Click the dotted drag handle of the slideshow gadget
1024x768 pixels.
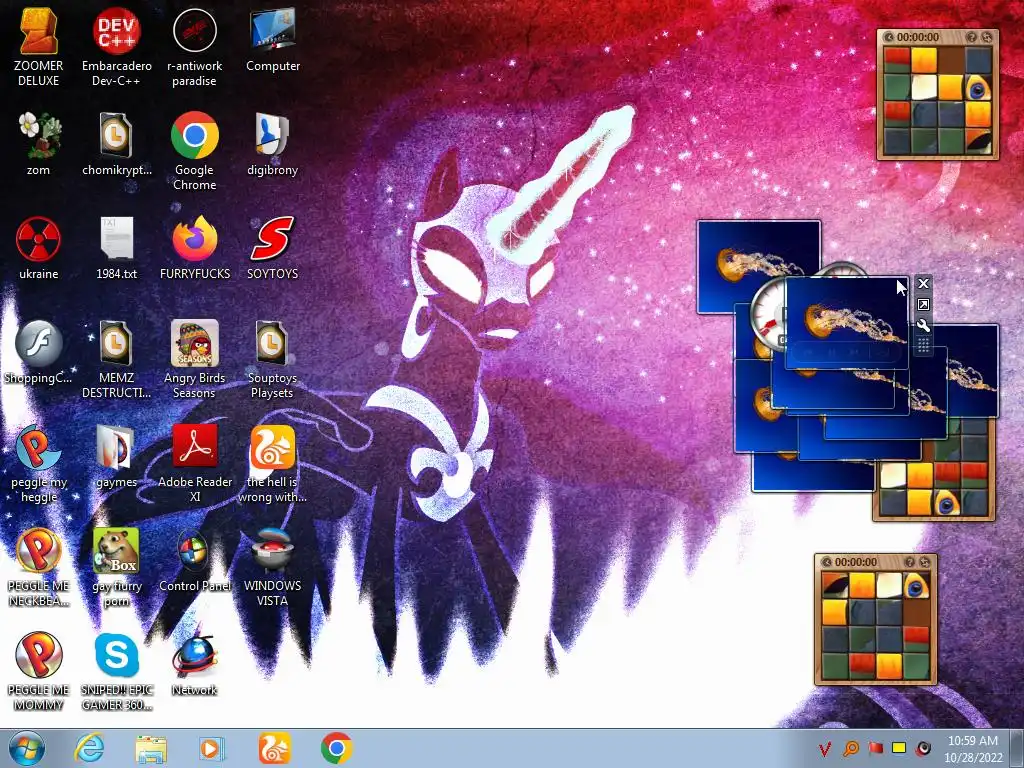pos(923,345)
